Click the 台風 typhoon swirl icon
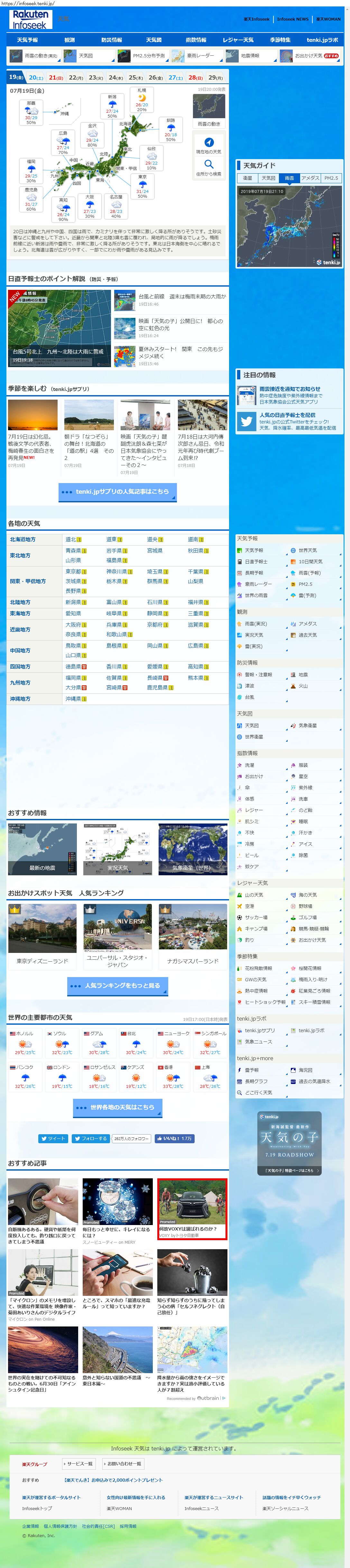 (239, 697)
